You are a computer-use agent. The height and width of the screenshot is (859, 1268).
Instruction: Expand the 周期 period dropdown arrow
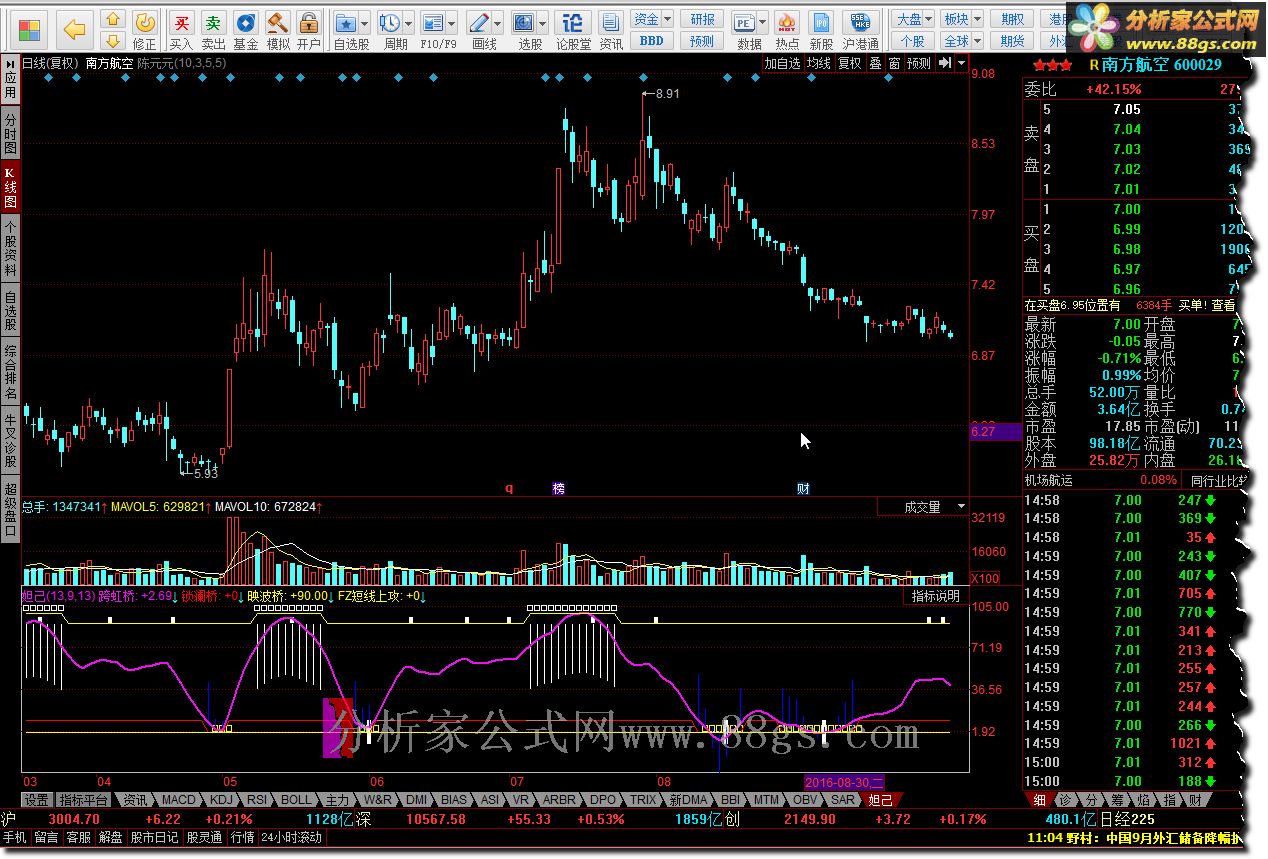(x=409, y=23)
